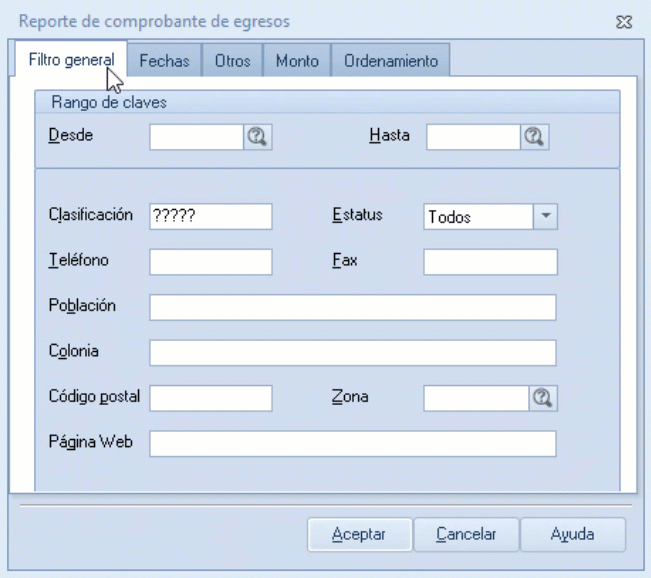Screen dimensions: 651x578
Task: Click into the Desde key input field
Action: [x=196, y=138]
